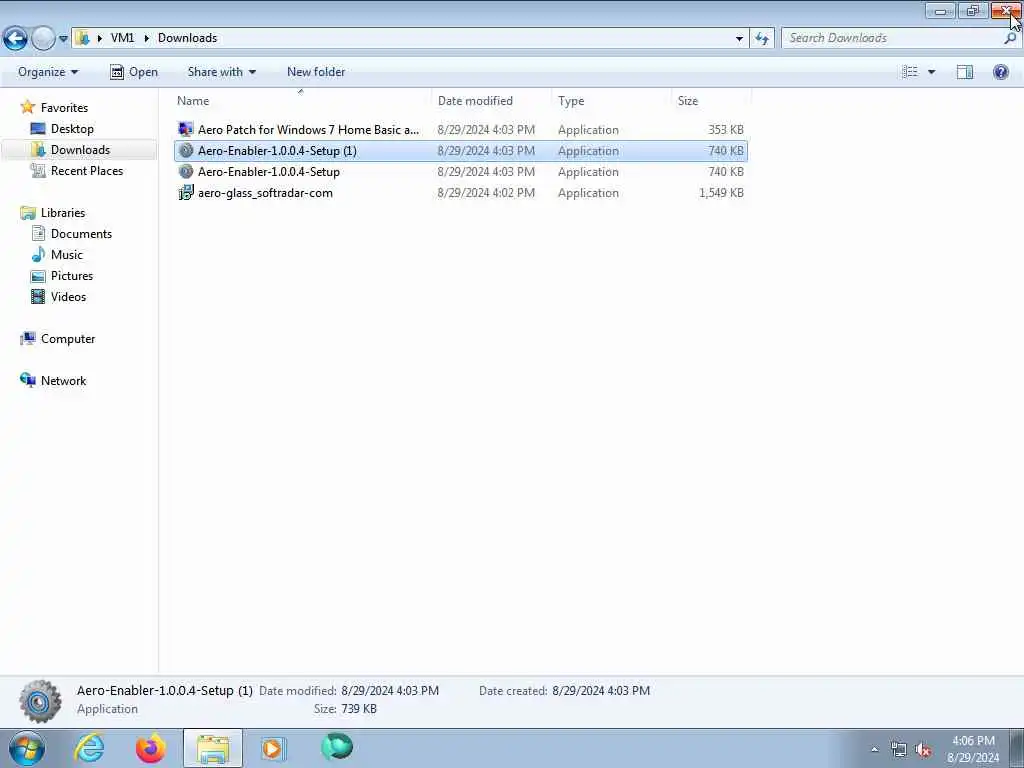Create a New folder
The image size is (1024, 768).
[x=316, y=72]
